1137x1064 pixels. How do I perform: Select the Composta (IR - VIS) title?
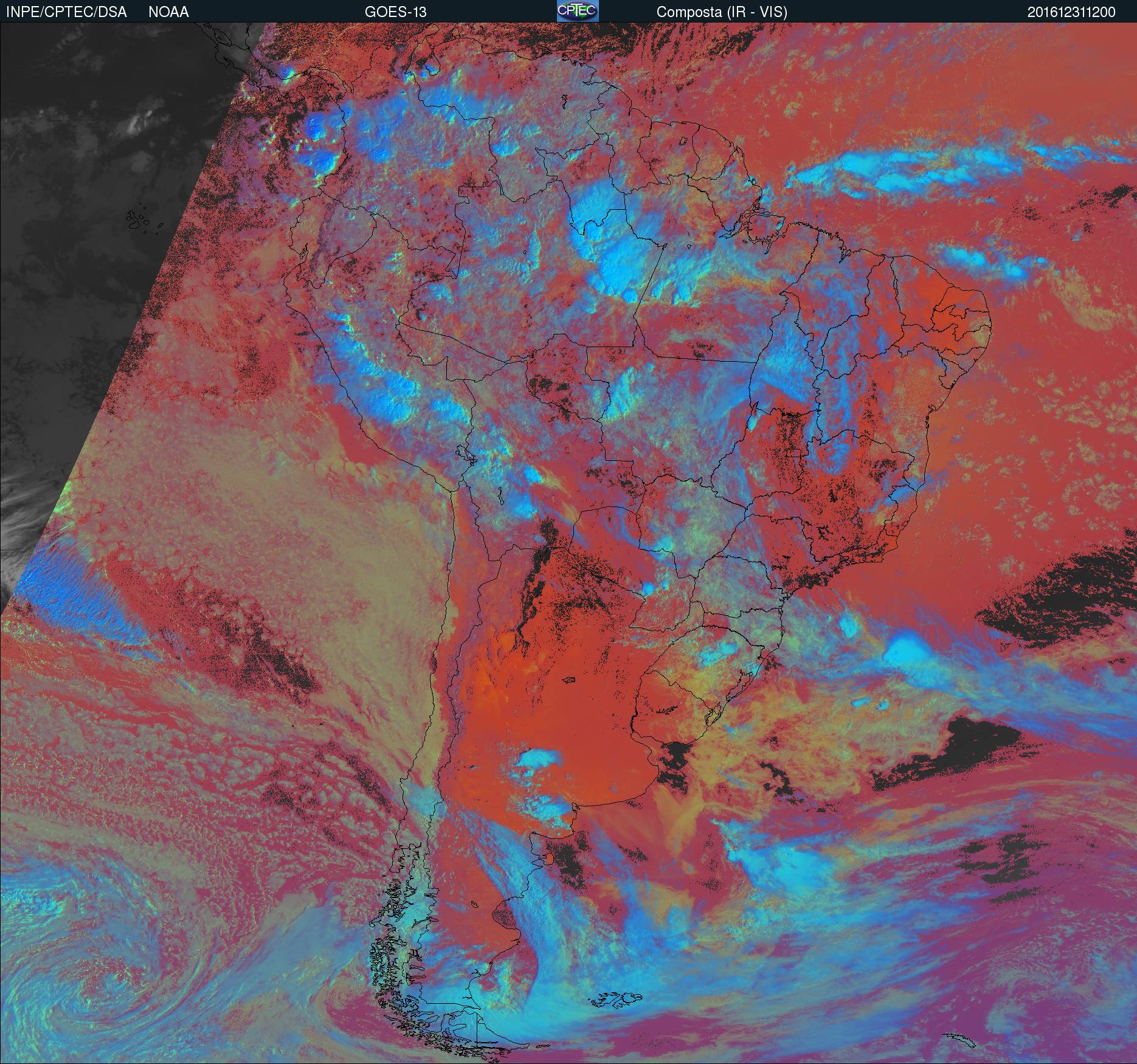click(722, 12)
